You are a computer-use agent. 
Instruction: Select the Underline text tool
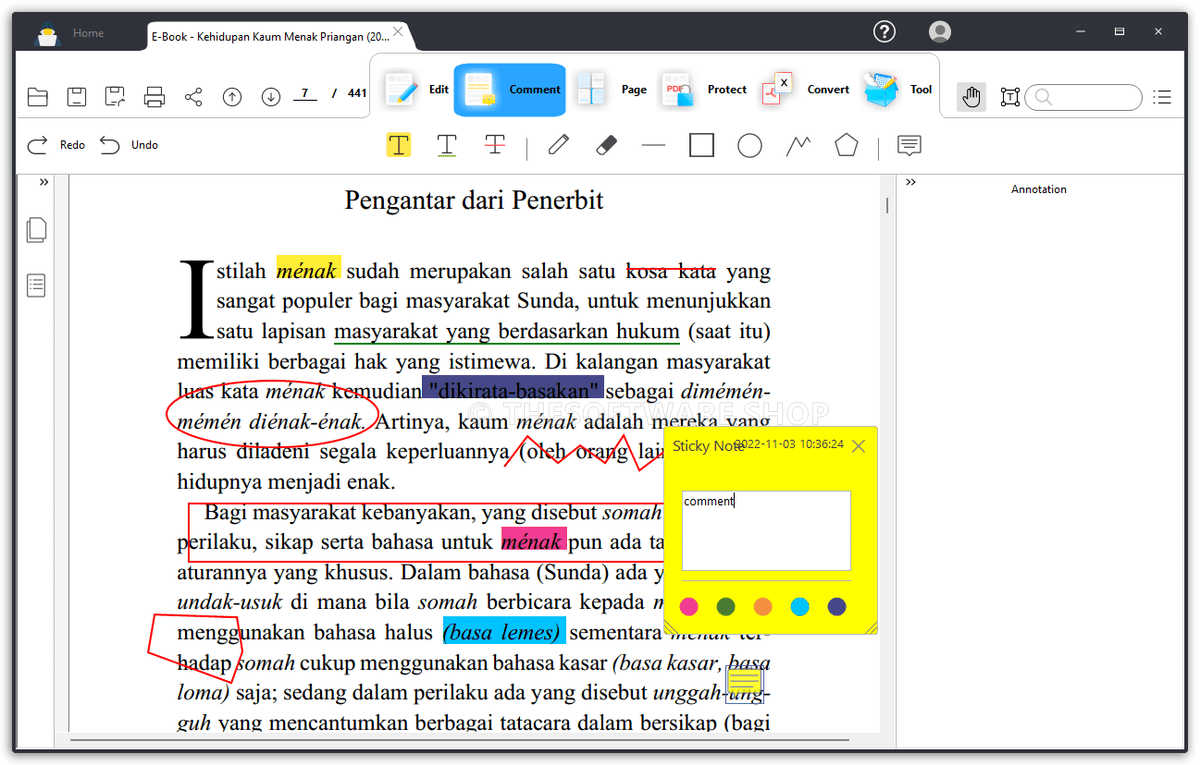click(x=447, y=146)
